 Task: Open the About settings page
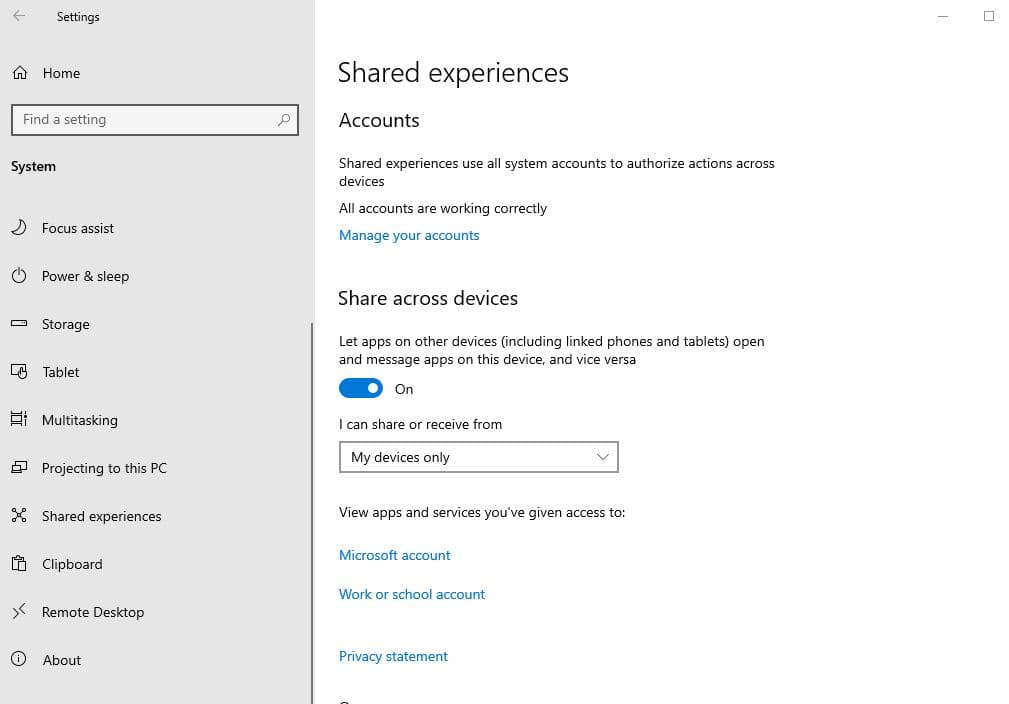point(61,660)
